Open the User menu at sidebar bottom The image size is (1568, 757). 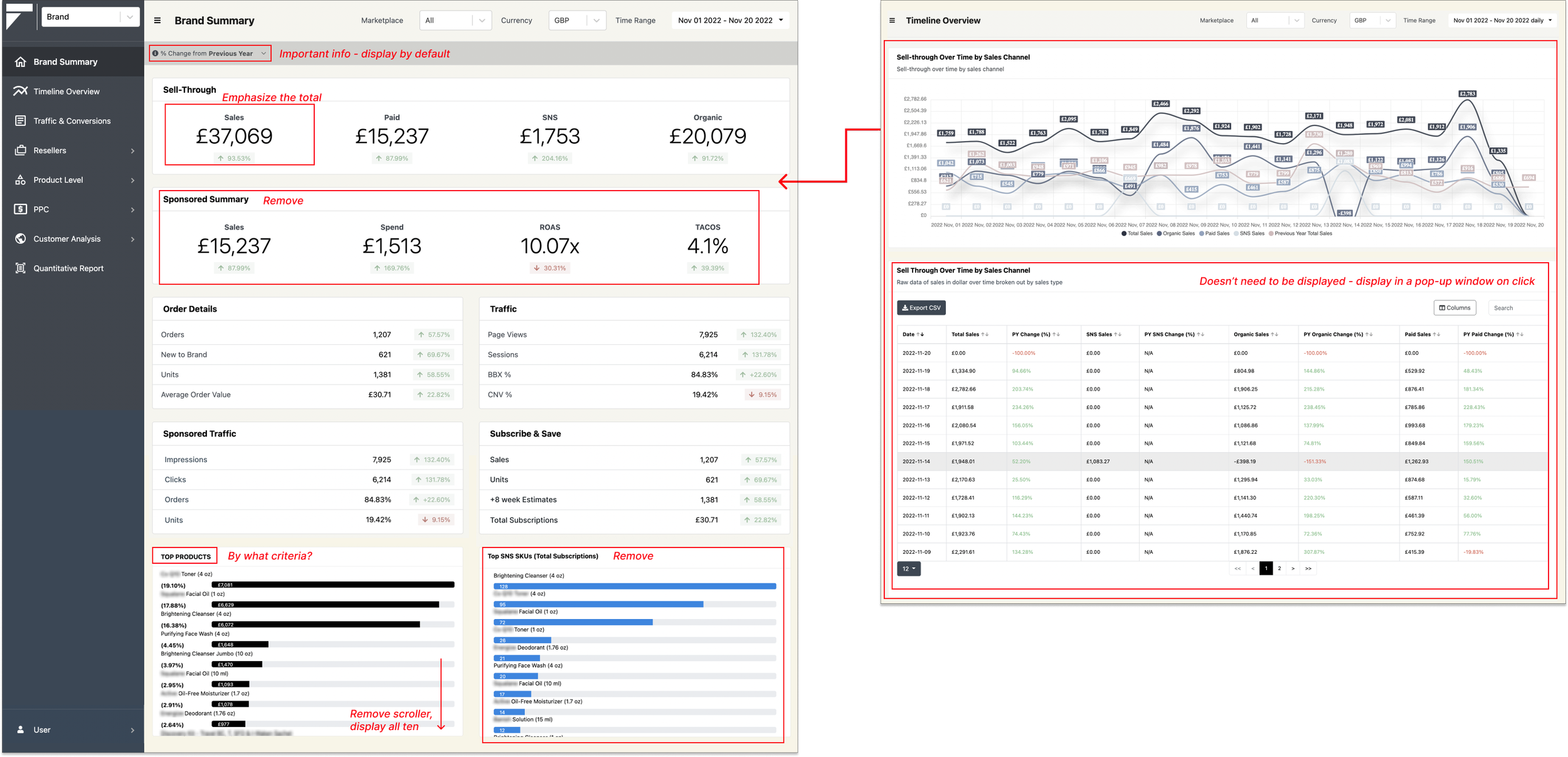[74, 729]
